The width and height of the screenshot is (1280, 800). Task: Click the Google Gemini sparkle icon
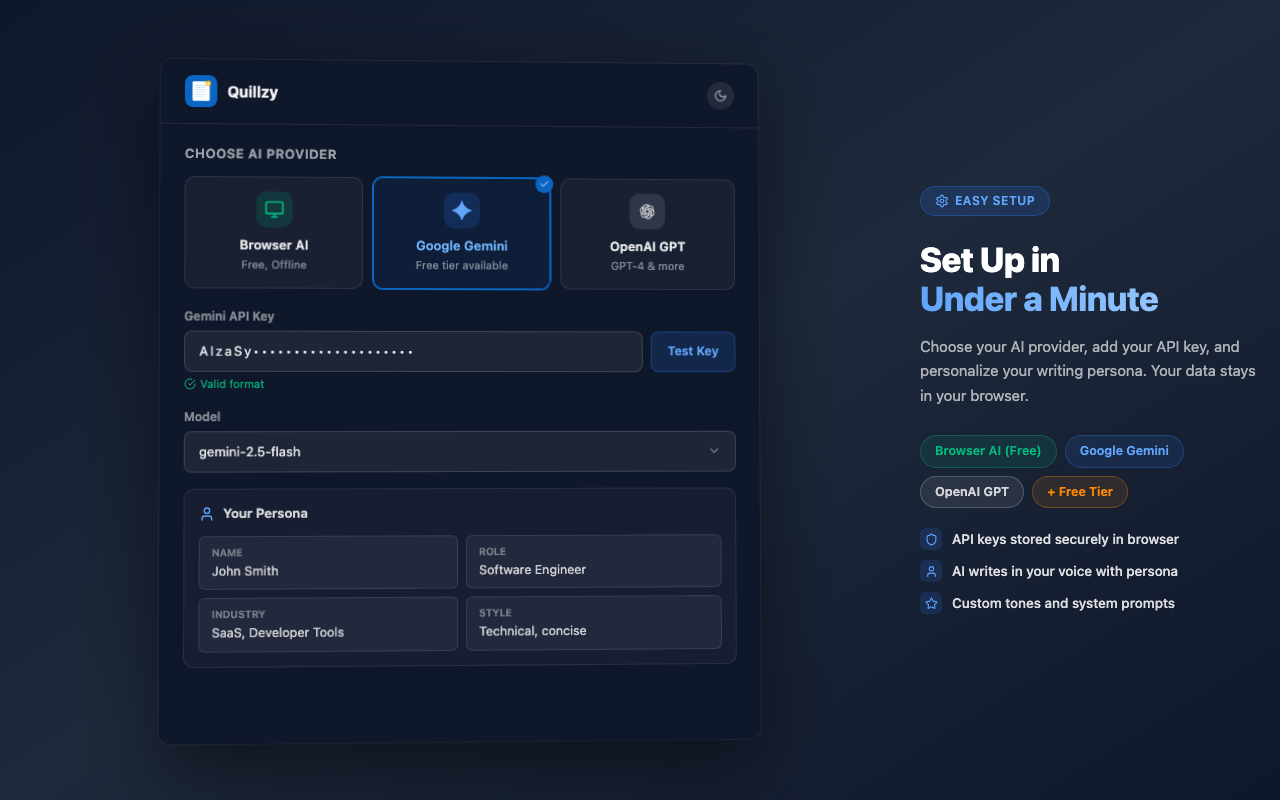tap(461, 211)
